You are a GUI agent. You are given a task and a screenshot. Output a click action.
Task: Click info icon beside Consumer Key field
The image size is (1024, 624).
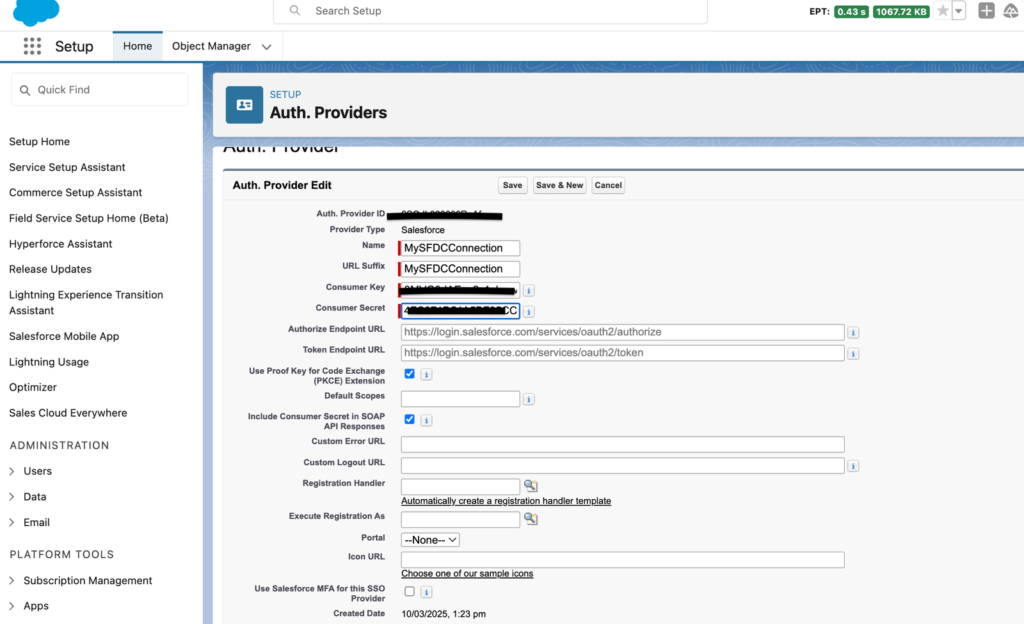click(529, 290)
